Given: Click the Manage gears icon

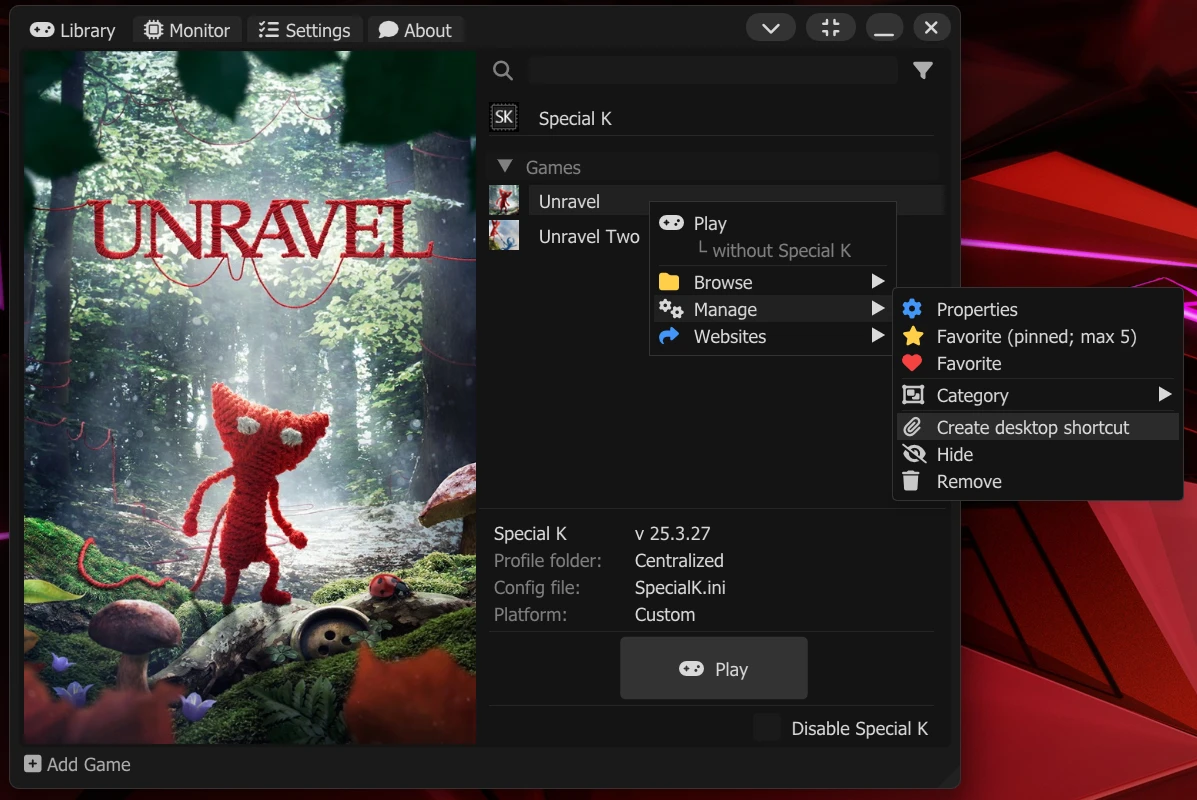Looking at the screenshot, I should pos(671,308).
